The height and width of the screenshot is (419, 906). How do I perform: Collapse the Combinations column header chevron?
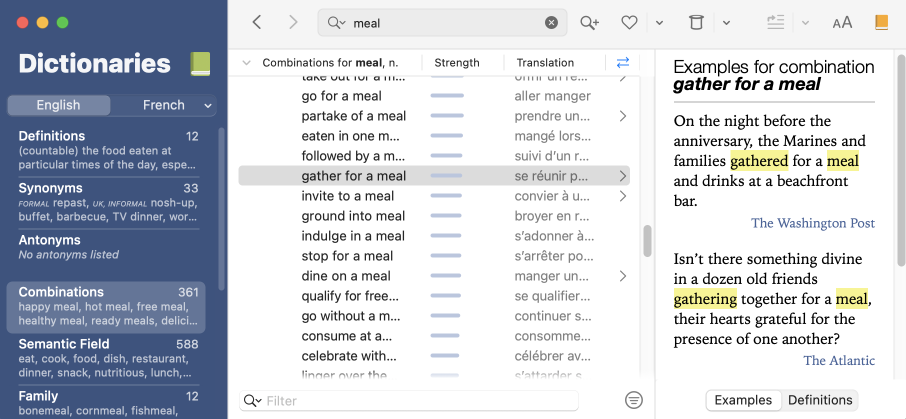click(246, 63)
